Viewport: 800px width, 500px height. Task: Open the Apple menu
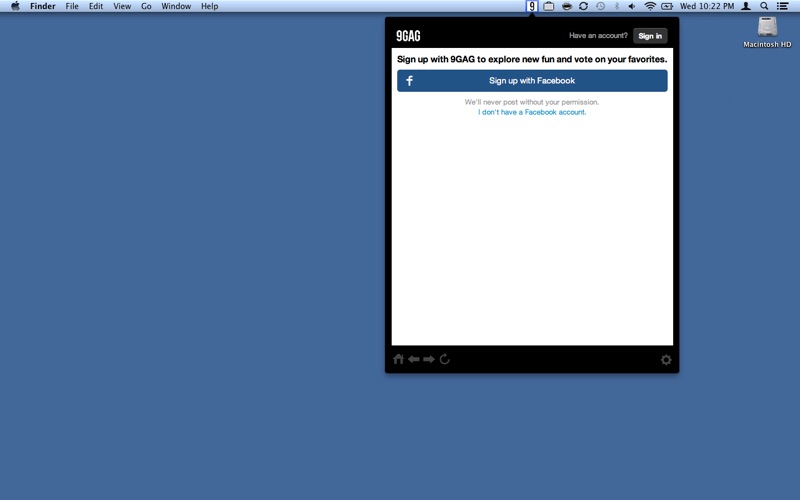(15, 6)
